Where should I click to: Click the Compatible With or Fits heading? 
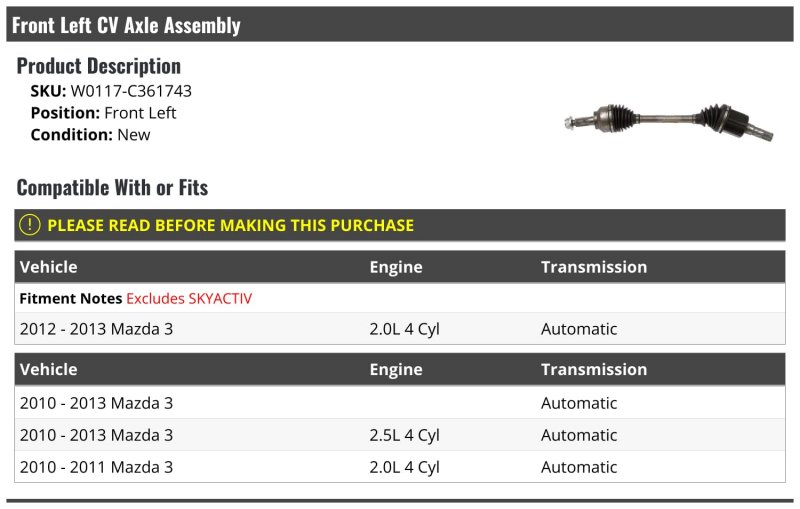tap(112, 188)
